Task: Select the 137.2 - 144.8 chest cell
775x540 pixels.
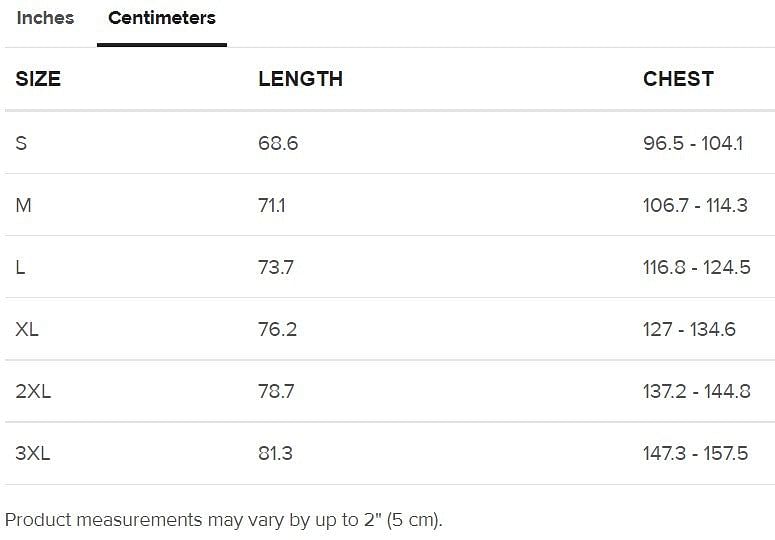Action: pyautogui.click(x=696, y=391)
